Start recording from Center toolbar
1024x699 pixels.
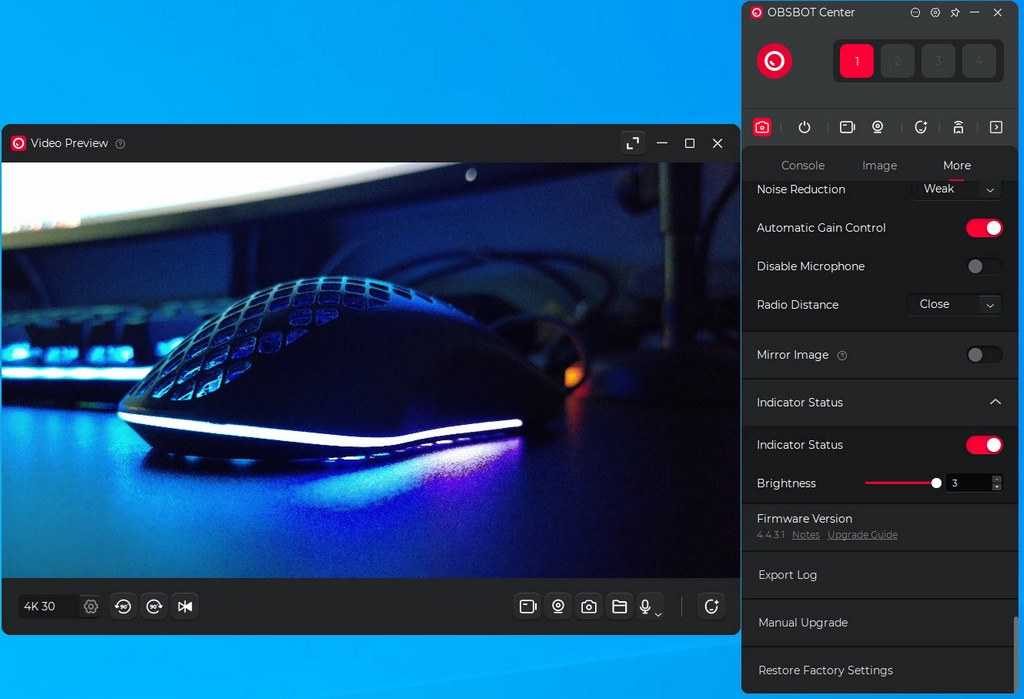point(847,127)
